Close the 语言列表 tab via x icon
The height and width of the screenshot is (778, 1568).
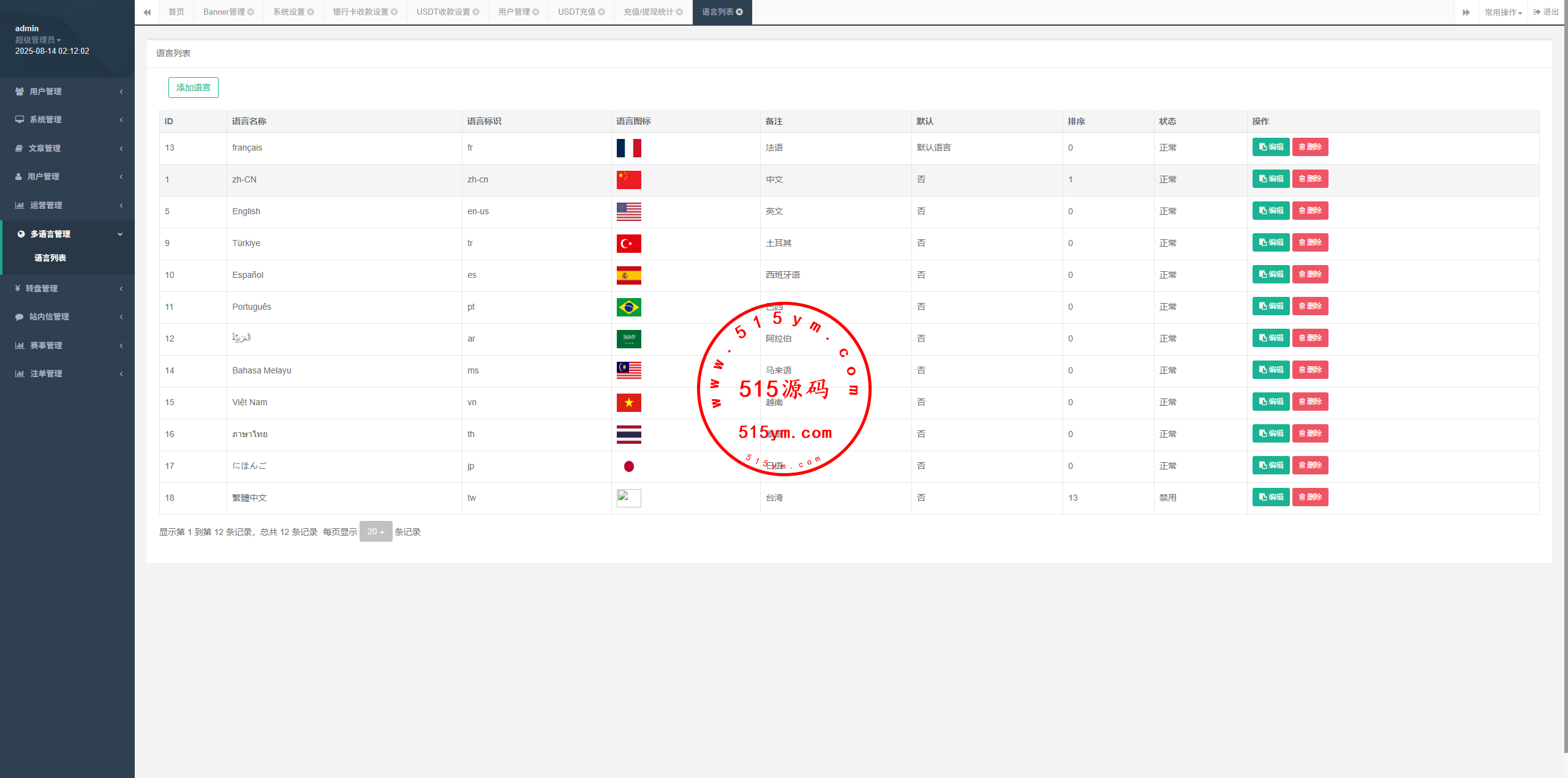coord(739,12)
